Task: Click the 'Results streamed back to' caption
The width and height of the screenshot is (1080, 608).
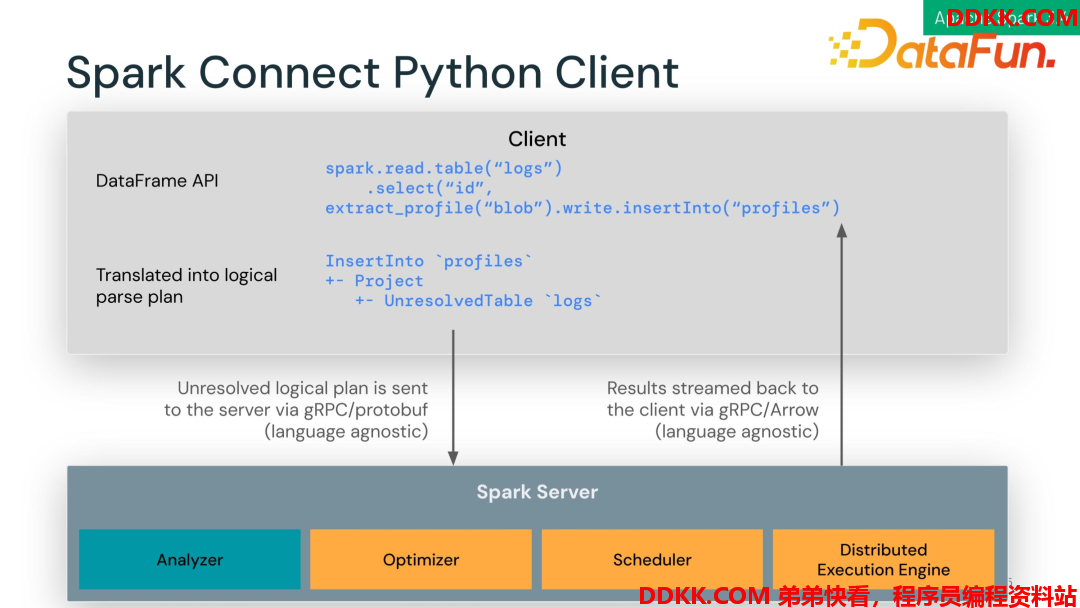Action: tap(713, 410)
